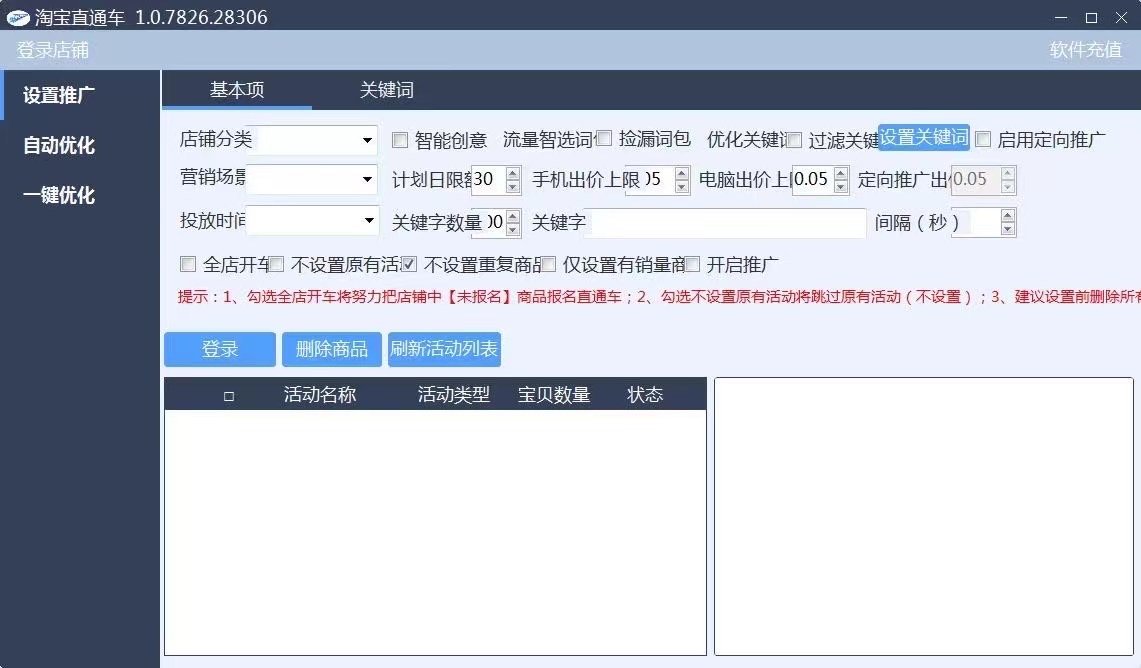
Task: Enable the 智能创意 checkbox
Action: pyautogui.click(x=400, y=140)
